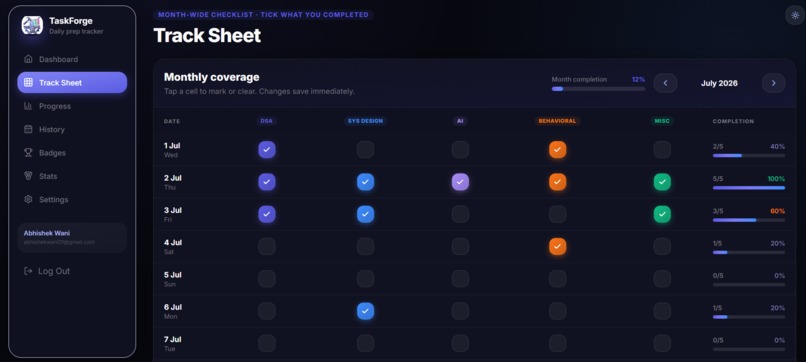The height and width of the screenshot is (362, 806).
Task: Click the Progress bar-chart icon
Action: point(29,106)
